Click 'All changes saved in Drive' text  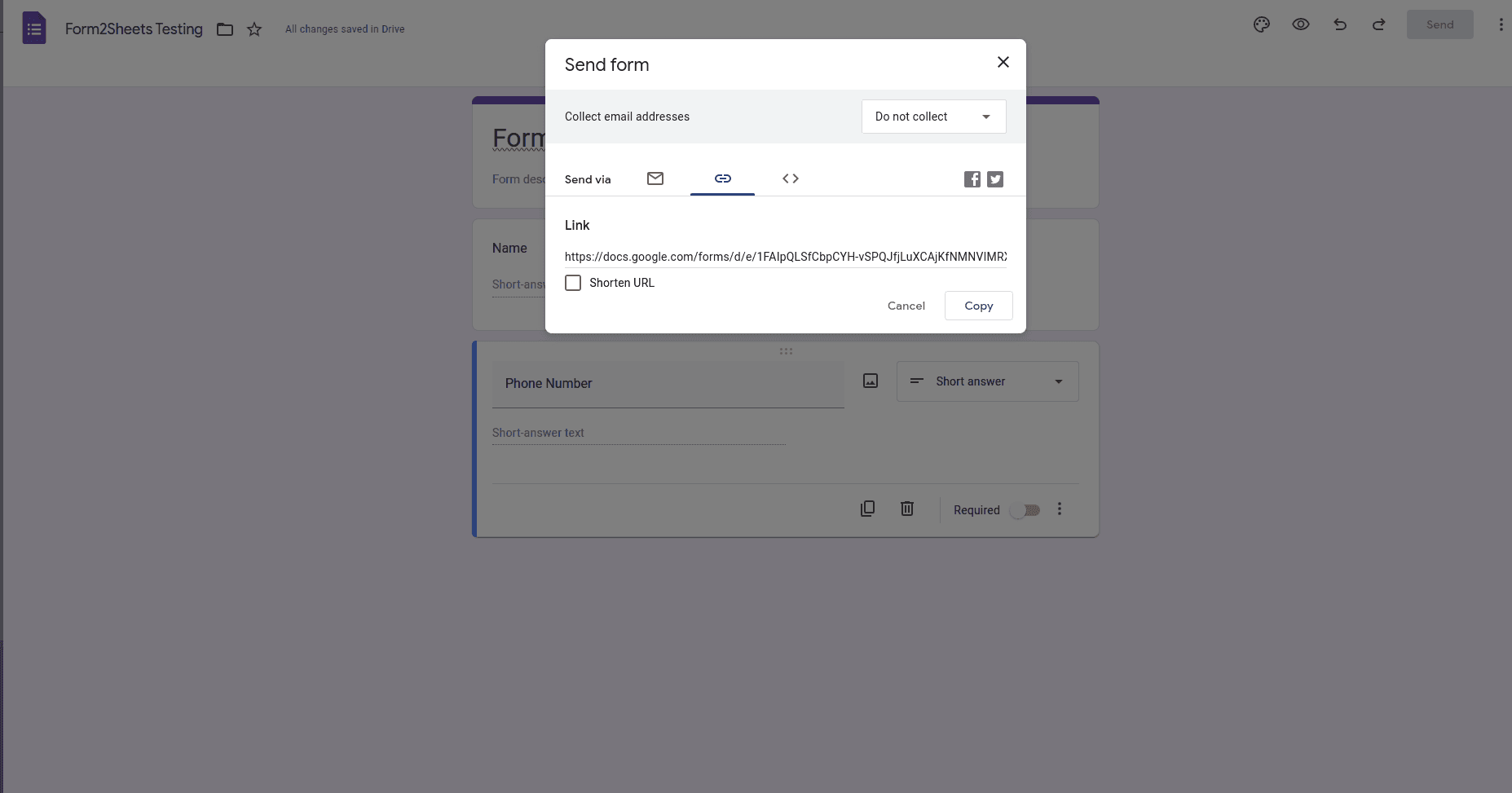click(x=345, y=29)
